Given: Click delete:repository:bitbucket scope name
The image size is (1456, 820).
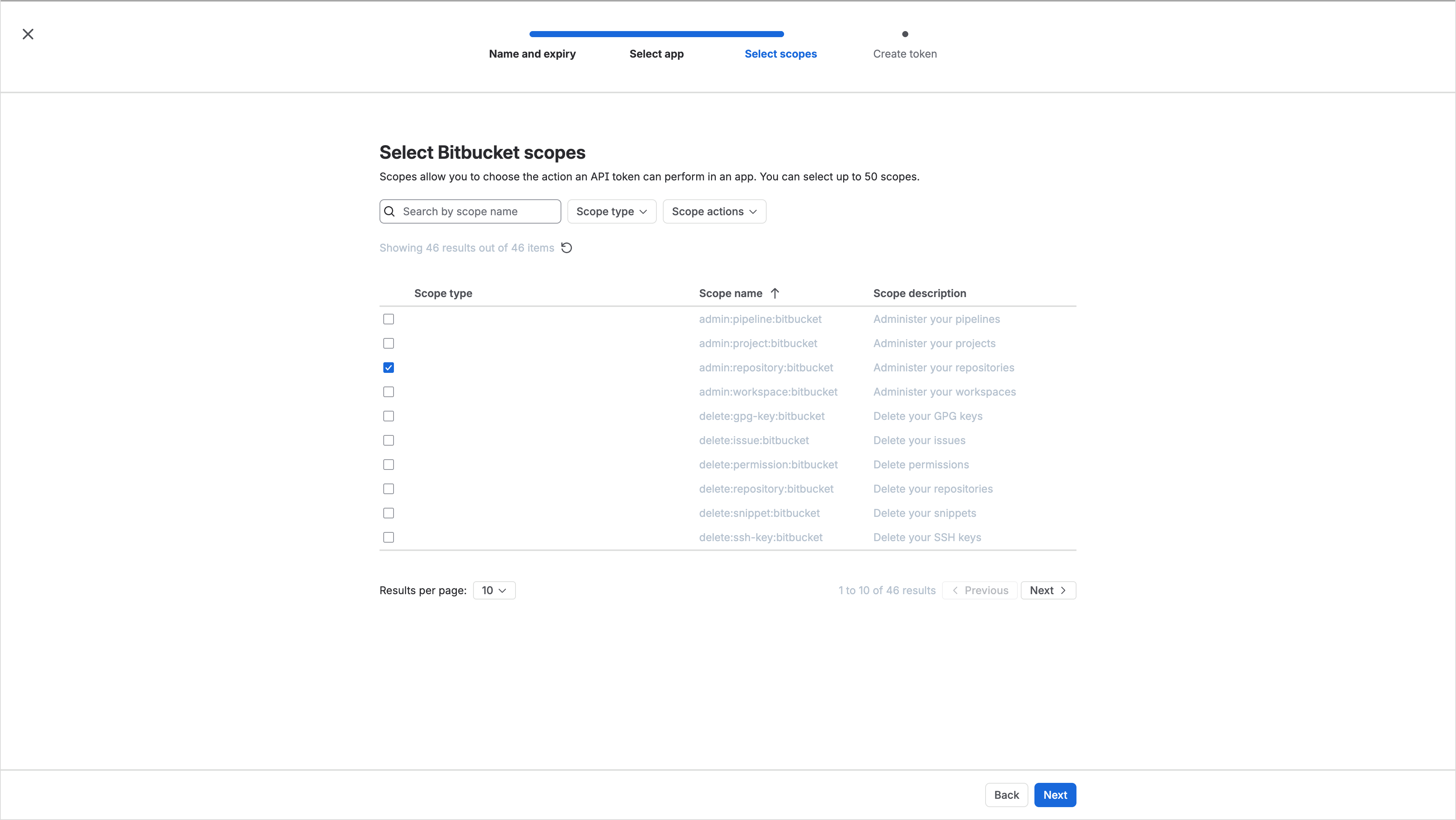Looking at the screenshot, I should [x=766, y=489].
